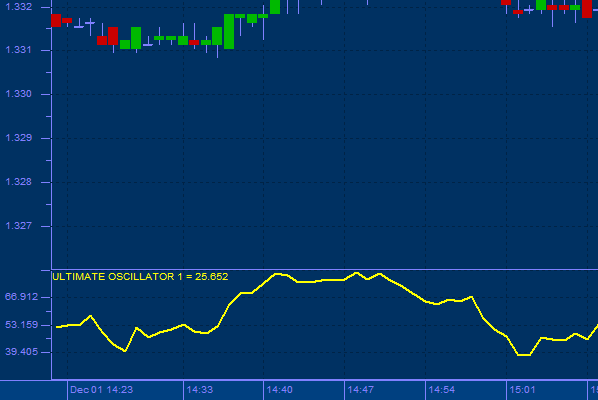Click the 14:54 time axis label

coord(442,390)
